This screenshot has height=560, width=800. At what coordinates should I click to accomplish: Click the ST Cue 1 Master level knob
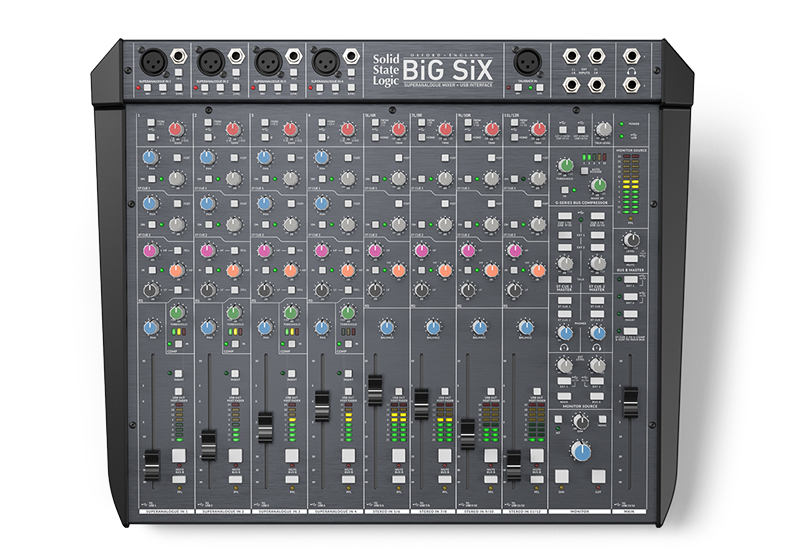click(565, 263)
